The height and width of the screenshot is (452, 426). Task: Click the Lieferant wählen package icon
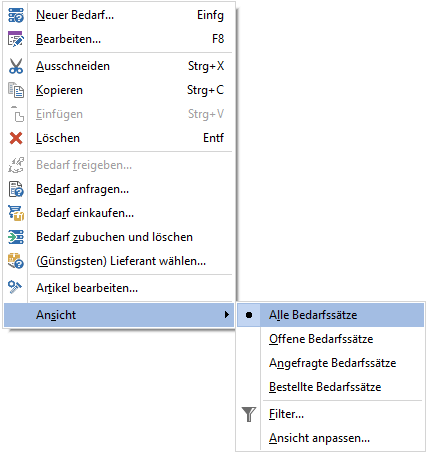coord(16,261)
